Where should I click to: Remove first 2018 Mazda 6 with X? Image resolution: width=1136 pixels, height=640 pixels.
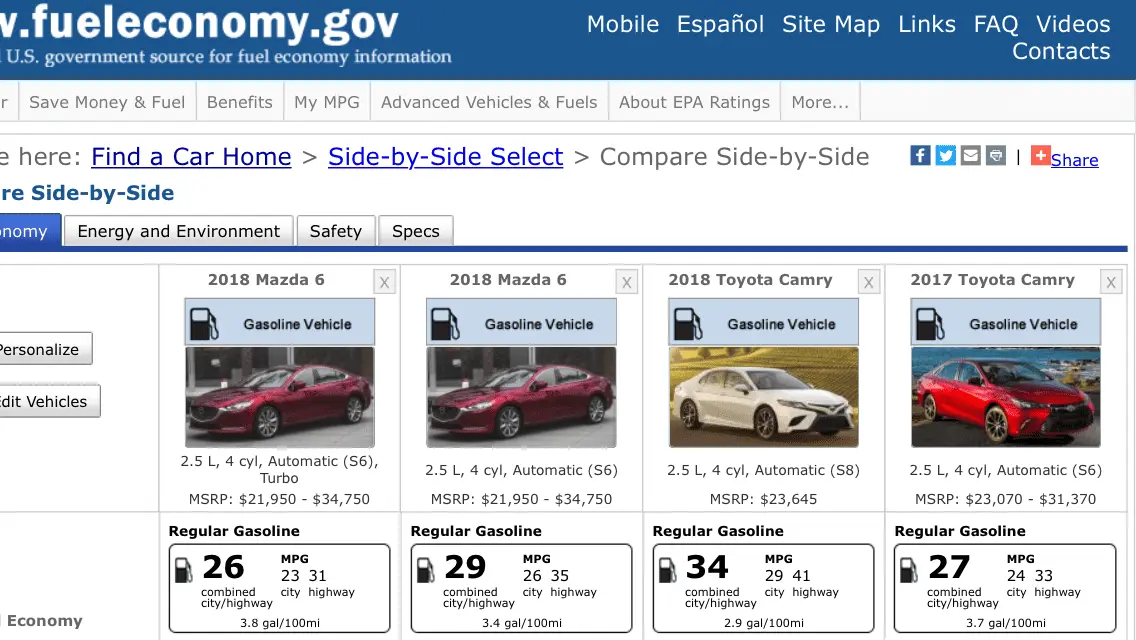[x=385, y=282]
